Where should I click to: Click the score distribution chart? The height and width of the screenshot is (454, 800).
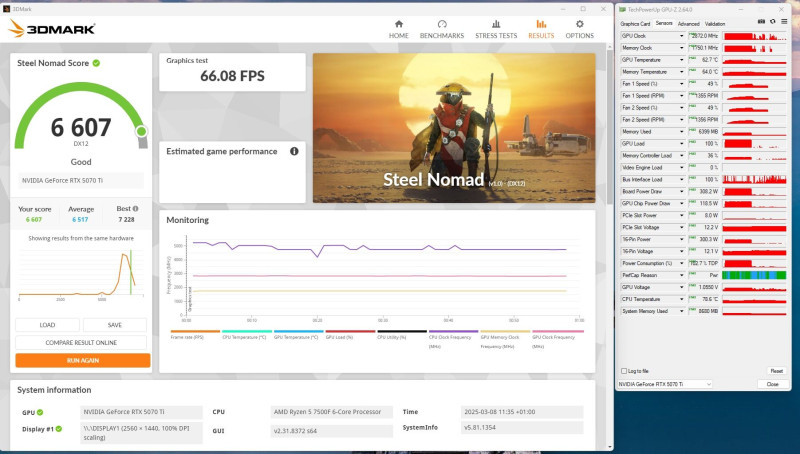point(81,273)
